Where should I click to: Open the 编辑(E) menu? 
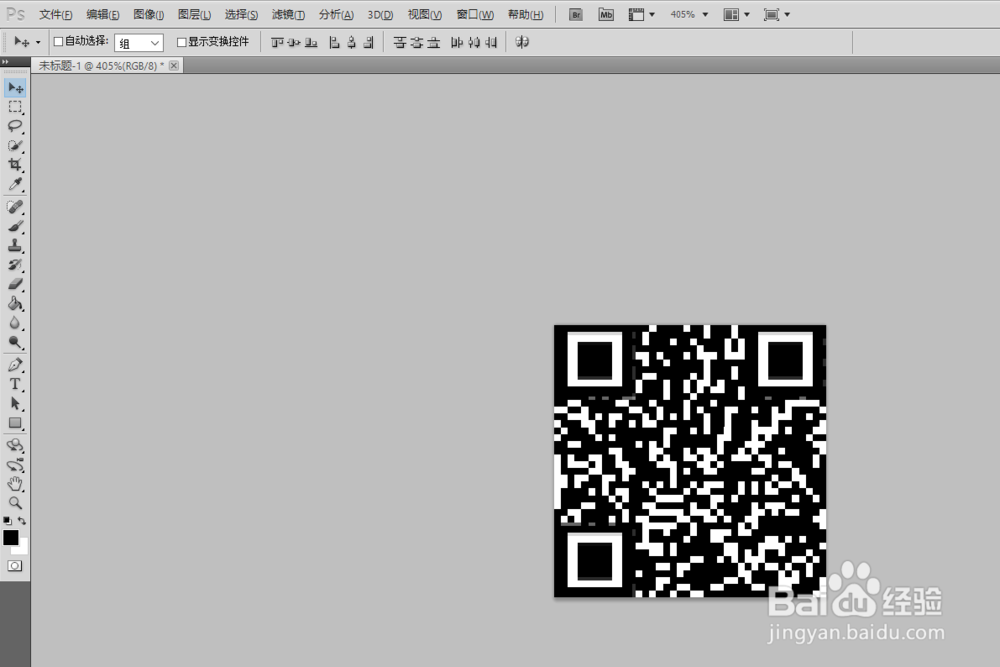(103, 15)
